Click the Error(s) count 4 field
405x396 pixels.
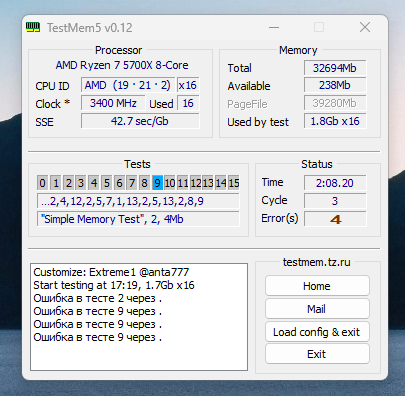pos(335,219)
